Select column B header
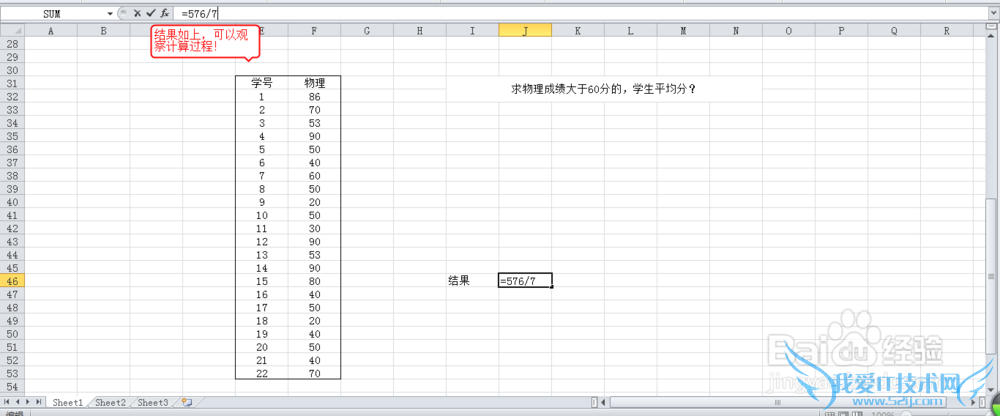Screen dimensions: 1000x416 click(103, 31)
